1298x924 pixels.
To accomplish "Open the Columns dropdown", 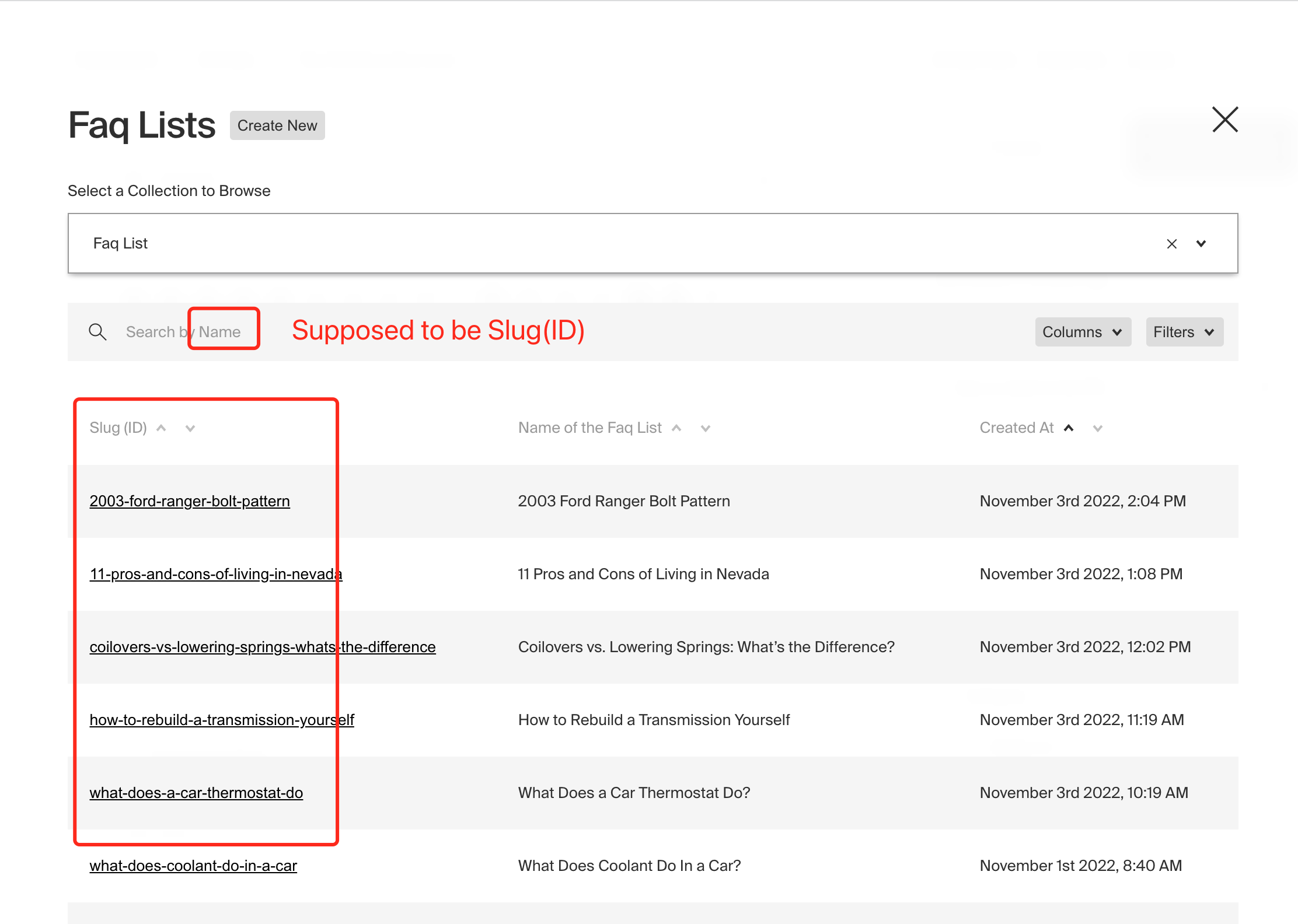I will tap(1083, 332).
